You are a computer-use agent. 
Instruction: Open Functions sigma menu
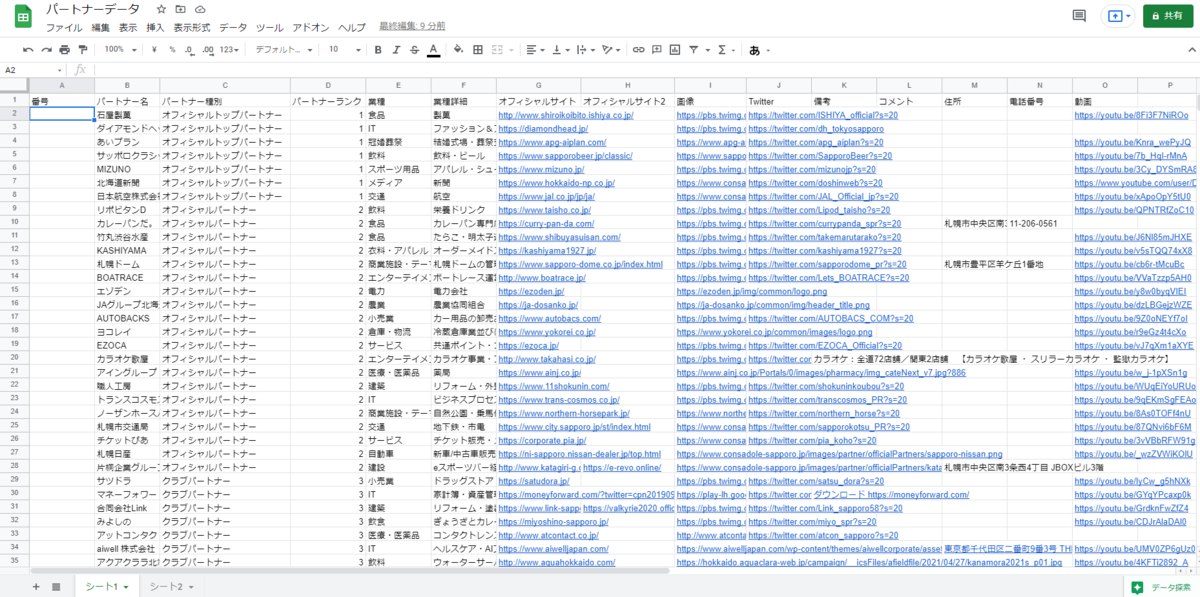point(725,49)
